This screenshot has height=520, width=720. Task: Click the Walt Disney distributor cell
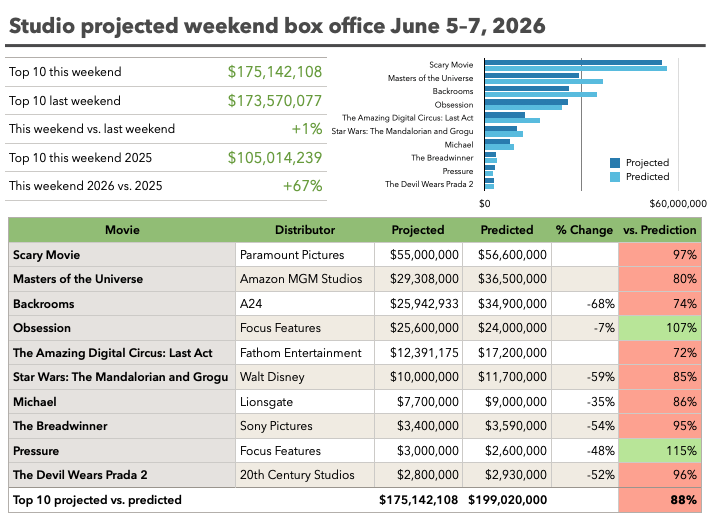tap(305, 377)
